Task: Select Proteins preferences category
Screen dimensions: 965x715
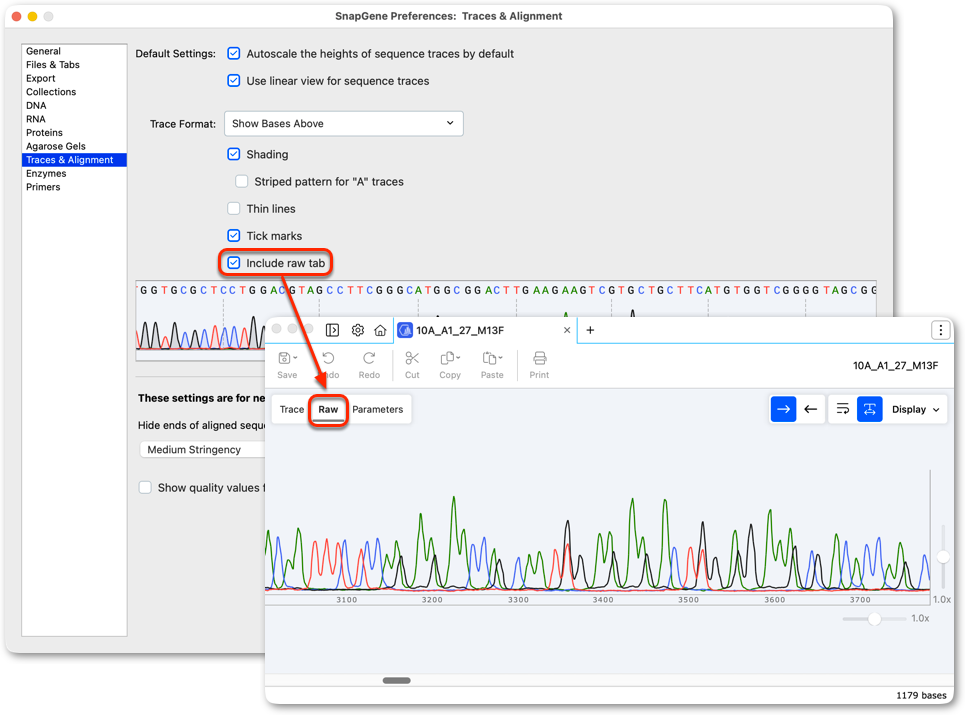Action: [74, 132]
